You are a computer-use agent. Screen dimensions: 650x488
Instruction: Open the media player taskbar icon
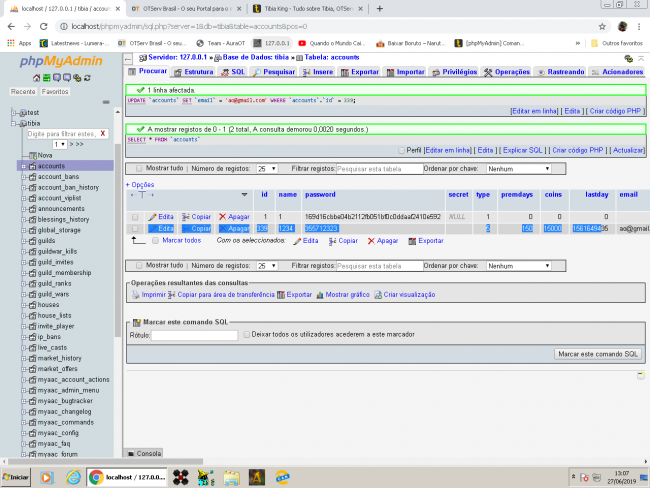coord(46,478)
